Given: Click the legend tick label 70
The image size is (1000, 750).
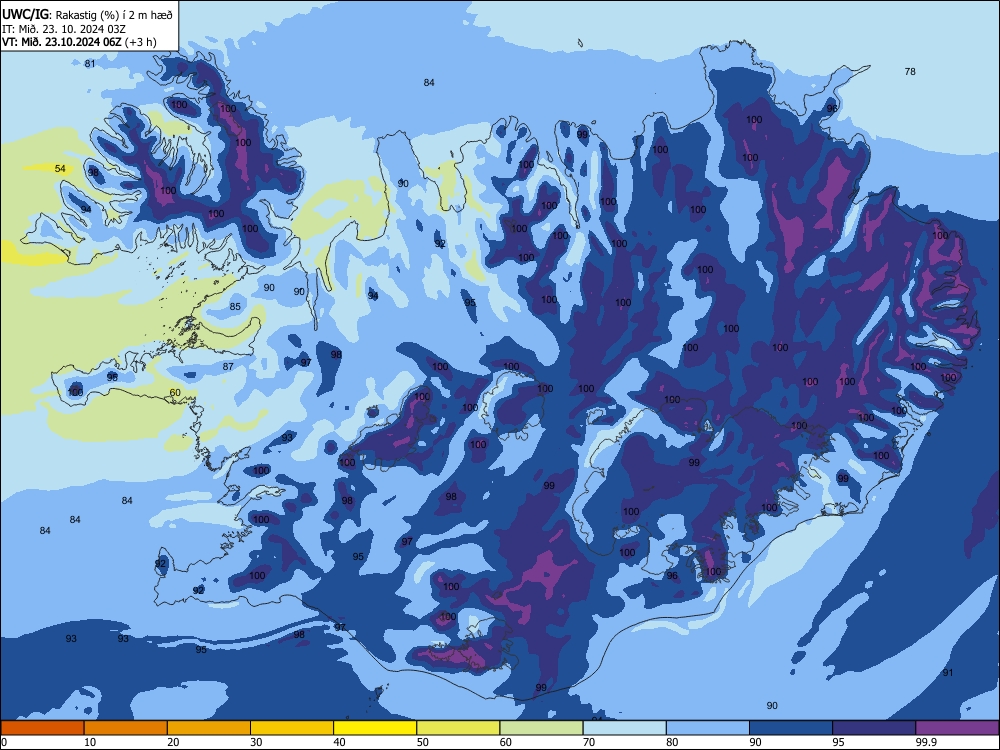Looking at the screenshot, I should click(x=589, y=742).
